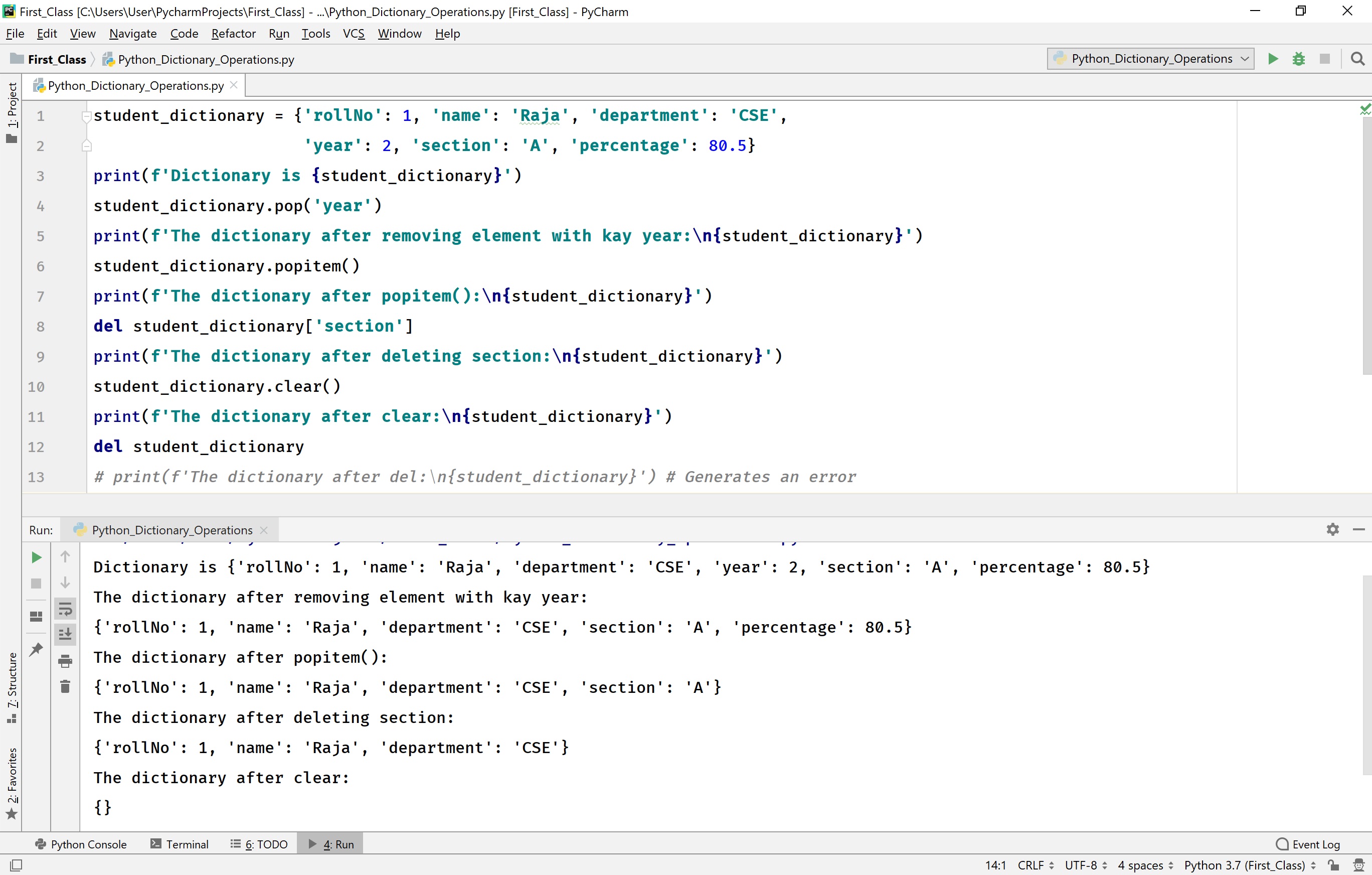The width and height of the screenshot is (1372, 875).
Task: Switch to the Terminal tool tab
Action: [x=180, y=844]
